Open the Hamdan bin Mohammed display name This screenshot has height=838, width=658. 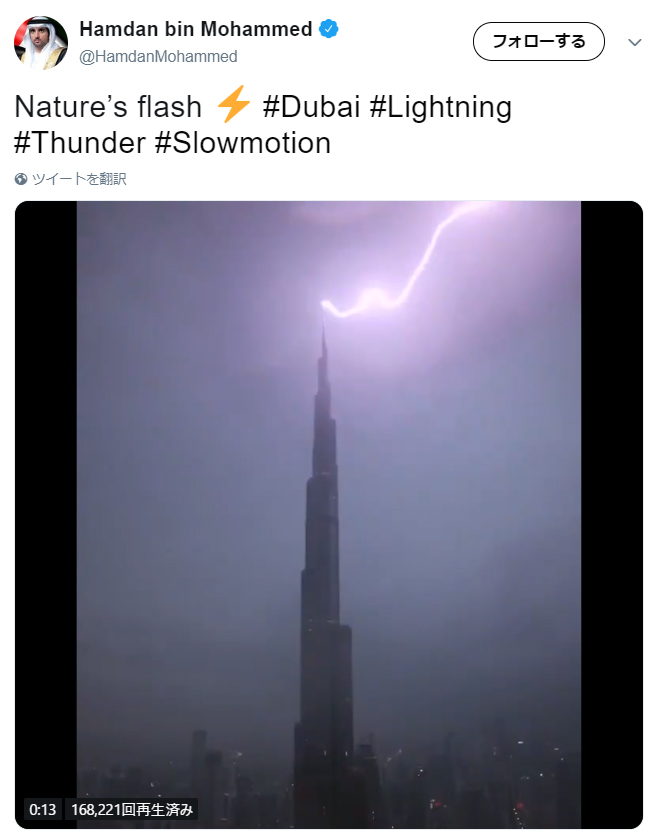[x=195, y=30]
